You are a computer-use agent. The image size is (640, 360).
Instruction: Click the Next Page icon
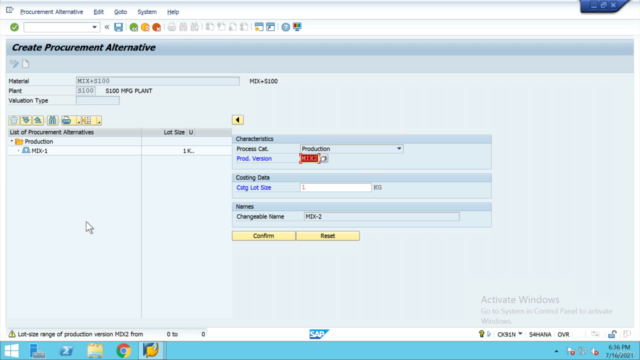tap(233, 27)
